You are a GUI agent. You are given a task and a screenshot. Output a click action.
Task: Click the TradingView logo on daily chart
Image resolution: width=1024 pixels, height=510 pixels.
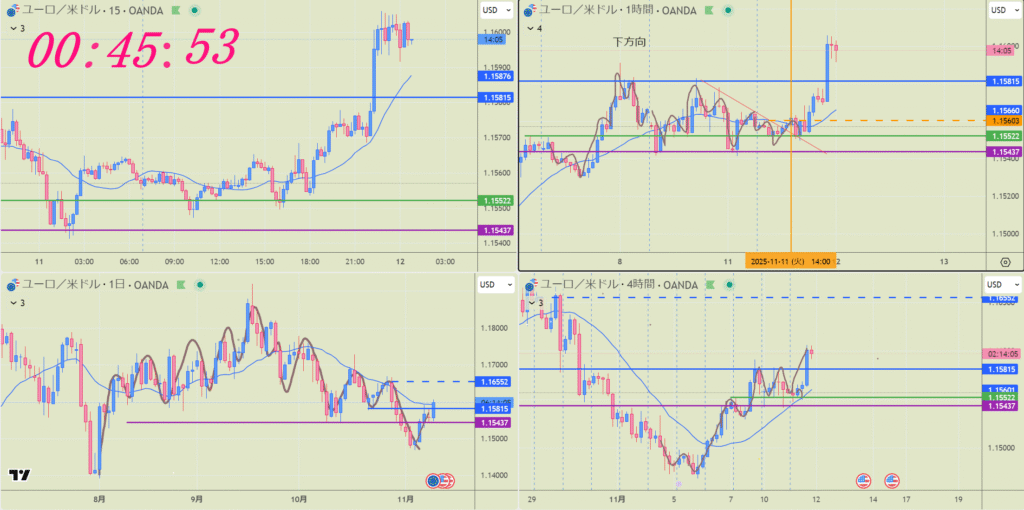[19, 475]
